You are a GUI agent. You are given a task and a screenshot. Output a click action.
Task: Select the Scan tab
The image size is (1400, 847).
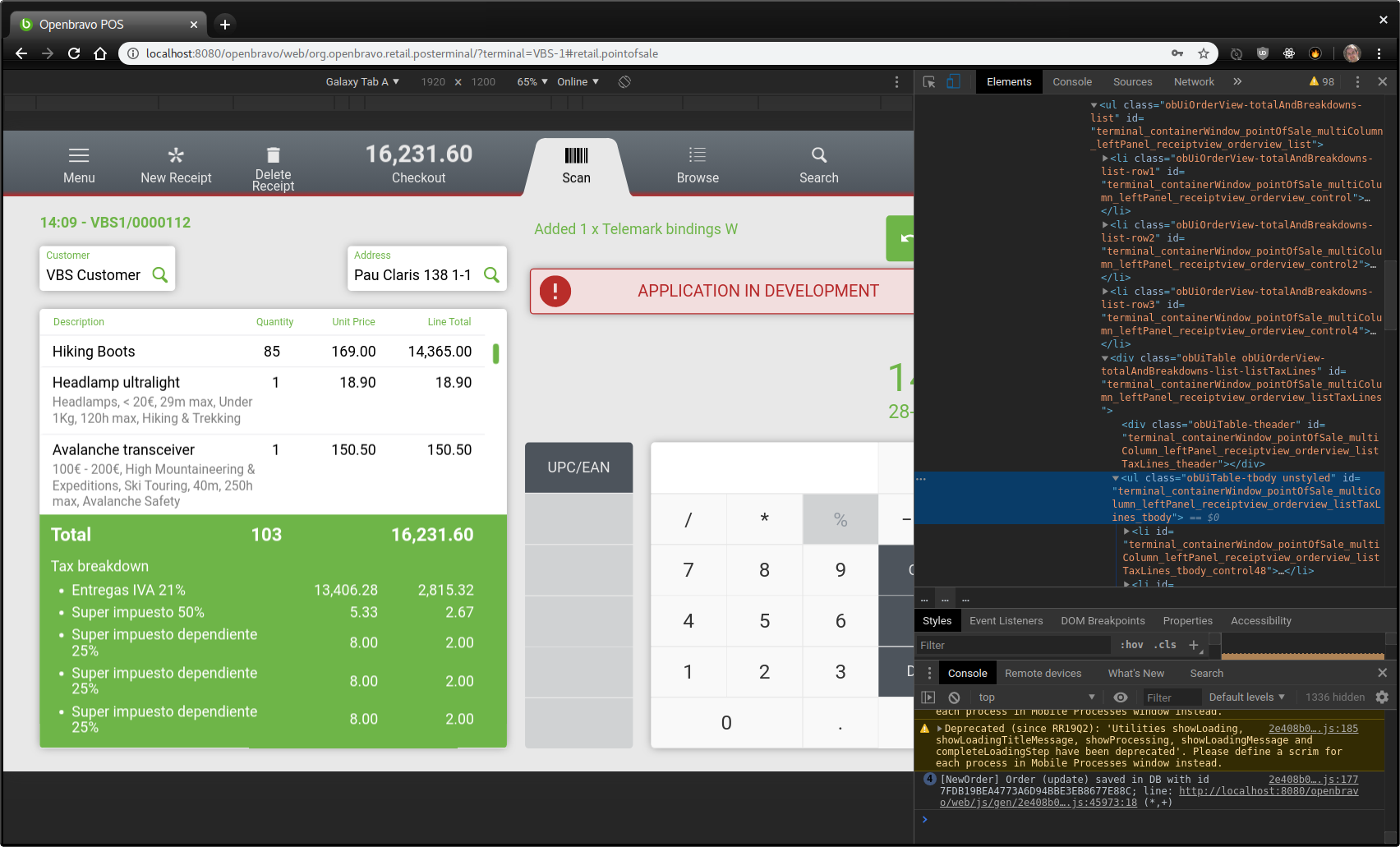tap(576, 165)
